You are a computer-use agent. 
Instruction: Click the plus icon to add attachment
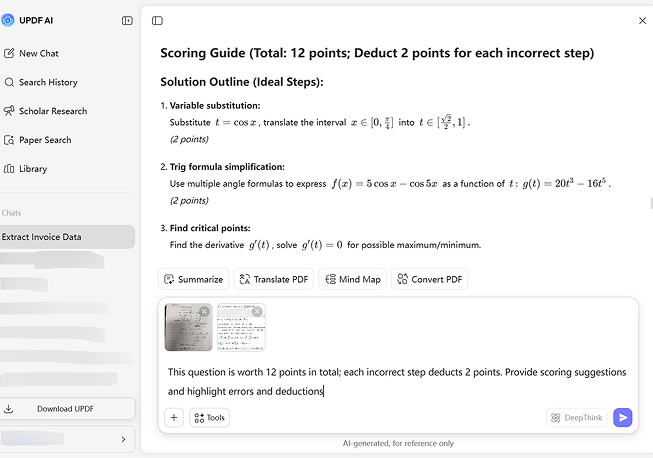point(174,417)
